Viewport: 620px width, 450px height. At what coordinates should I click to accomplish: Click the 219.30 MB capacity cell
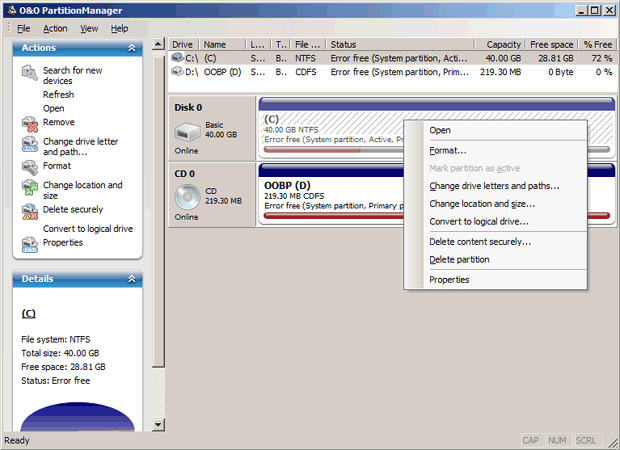[x=500, y=72]
